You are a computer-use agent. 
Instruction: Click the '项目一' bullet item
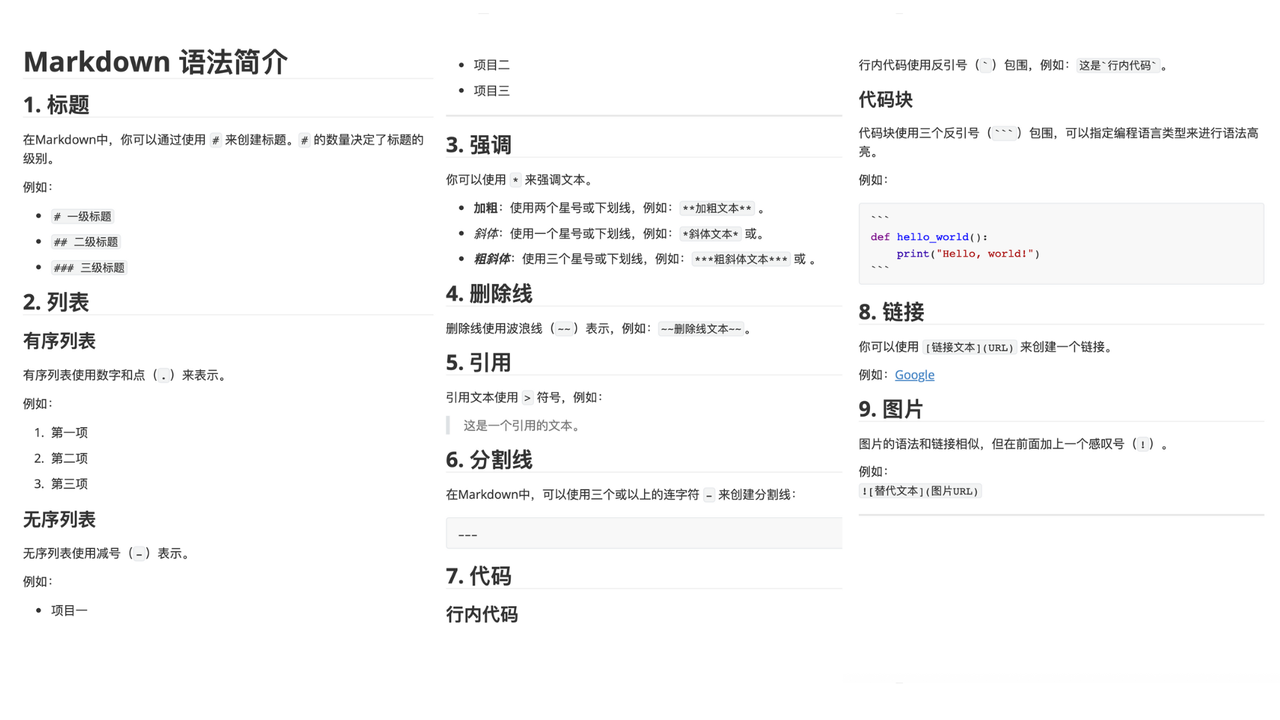pos(69,610)
